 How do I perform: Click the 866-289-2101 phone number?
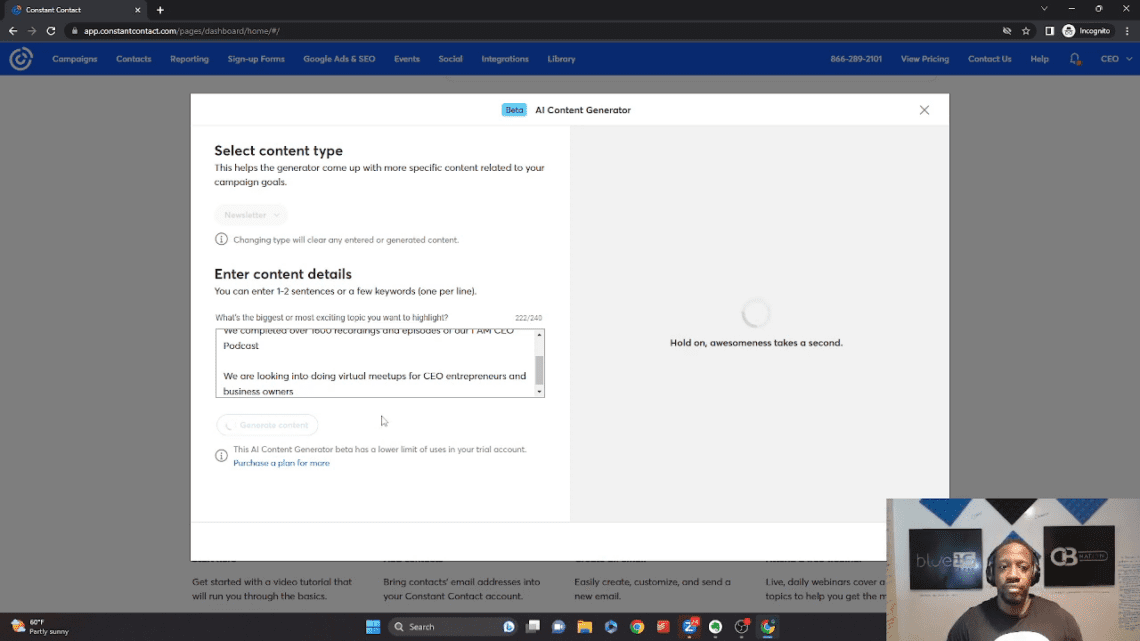point(856,59)
